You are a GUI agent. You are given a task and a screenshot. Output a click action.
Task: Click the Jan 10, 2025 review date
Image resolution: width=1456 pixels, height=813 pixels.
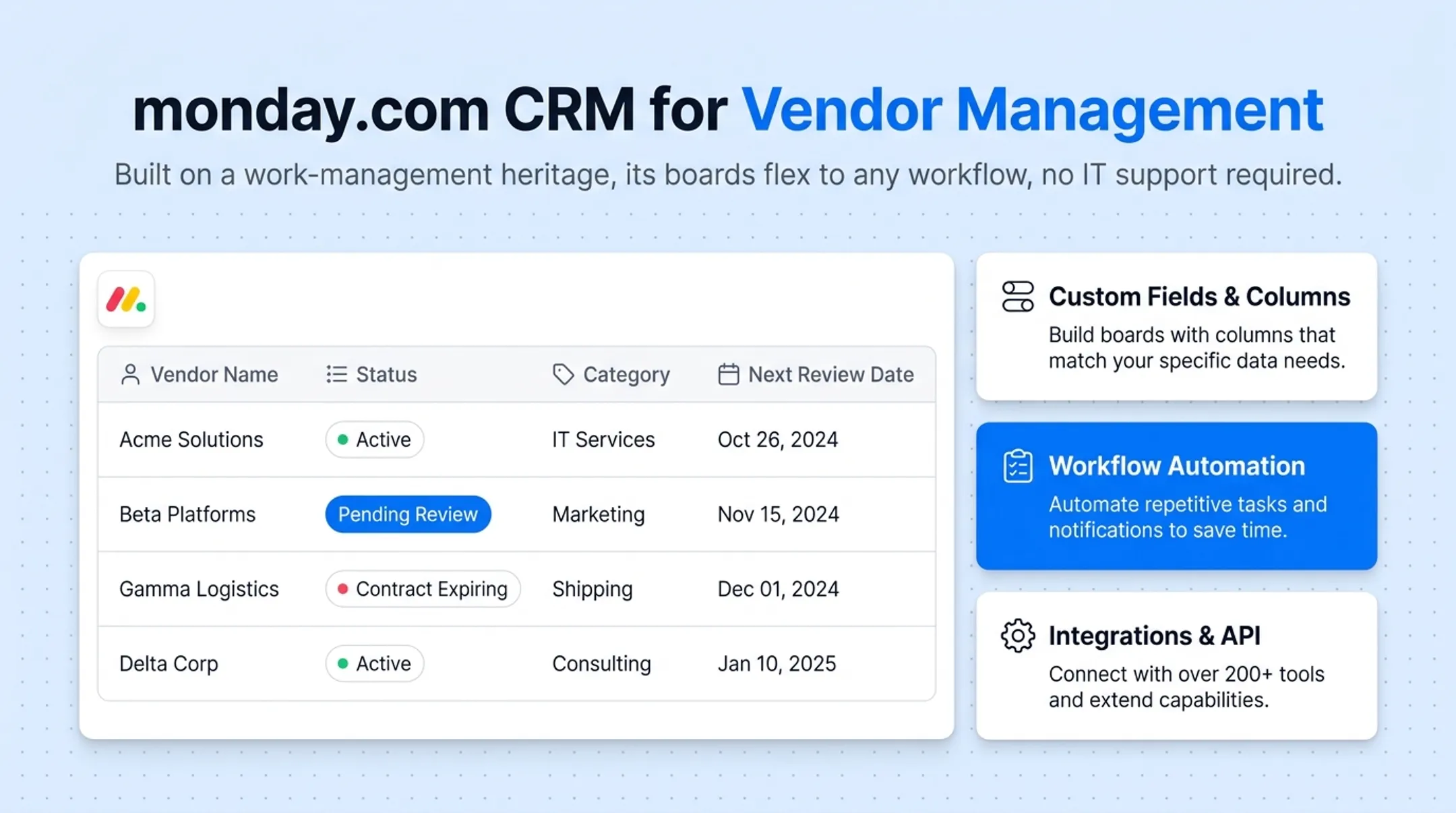[777, 663]
